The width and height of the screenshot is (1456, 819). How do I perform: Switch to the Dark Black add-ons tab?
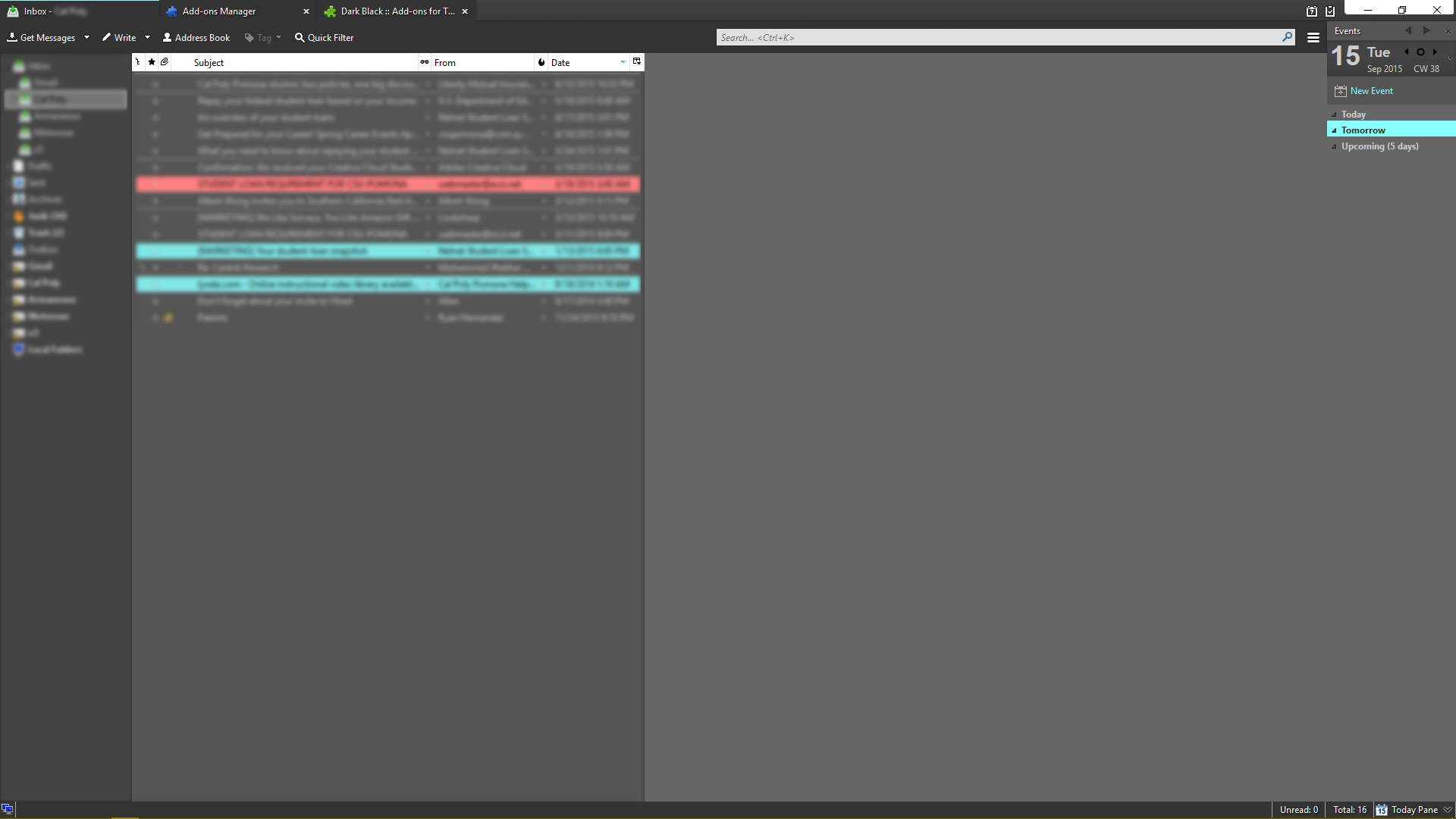coord(397,11)
